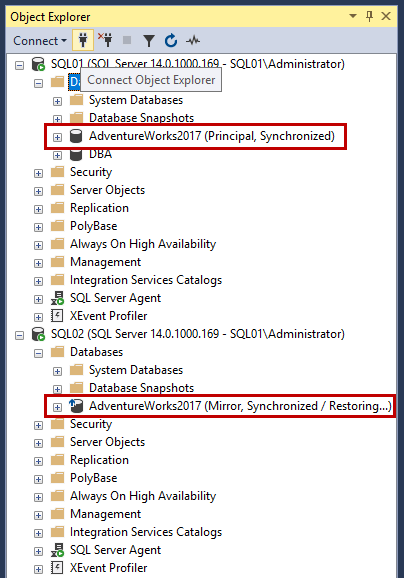
Task: Click XEvent Profiler icon under SQL02
Action: pos(57,568)
